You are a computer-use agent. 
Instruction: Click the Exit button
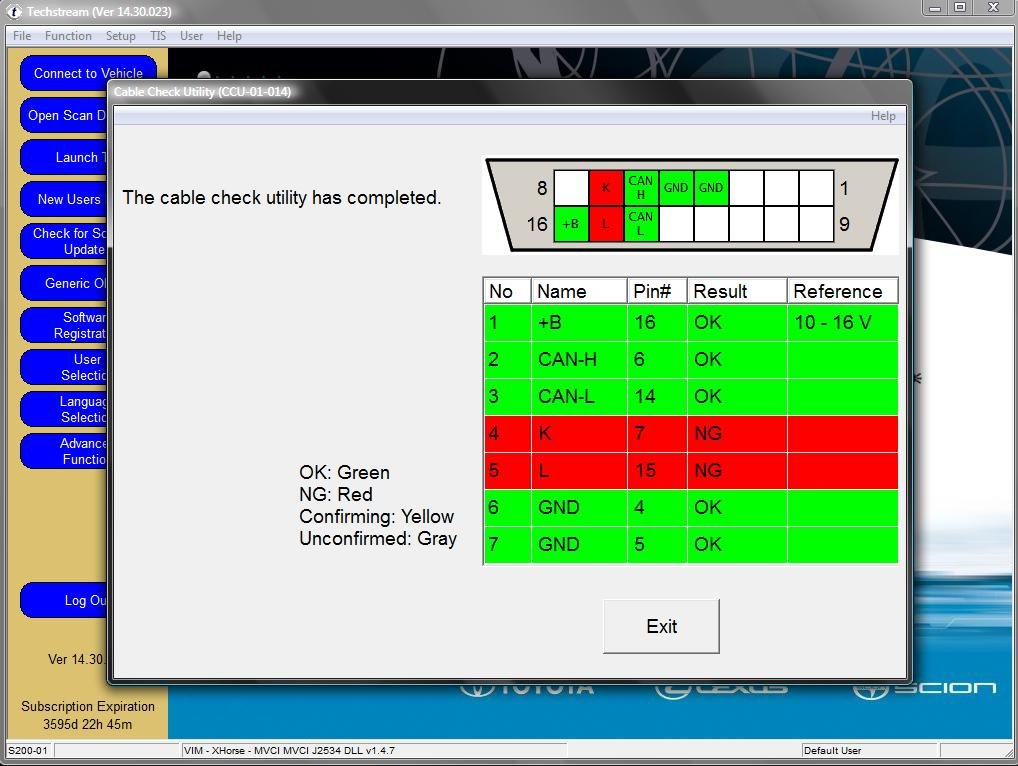(661, 626)
